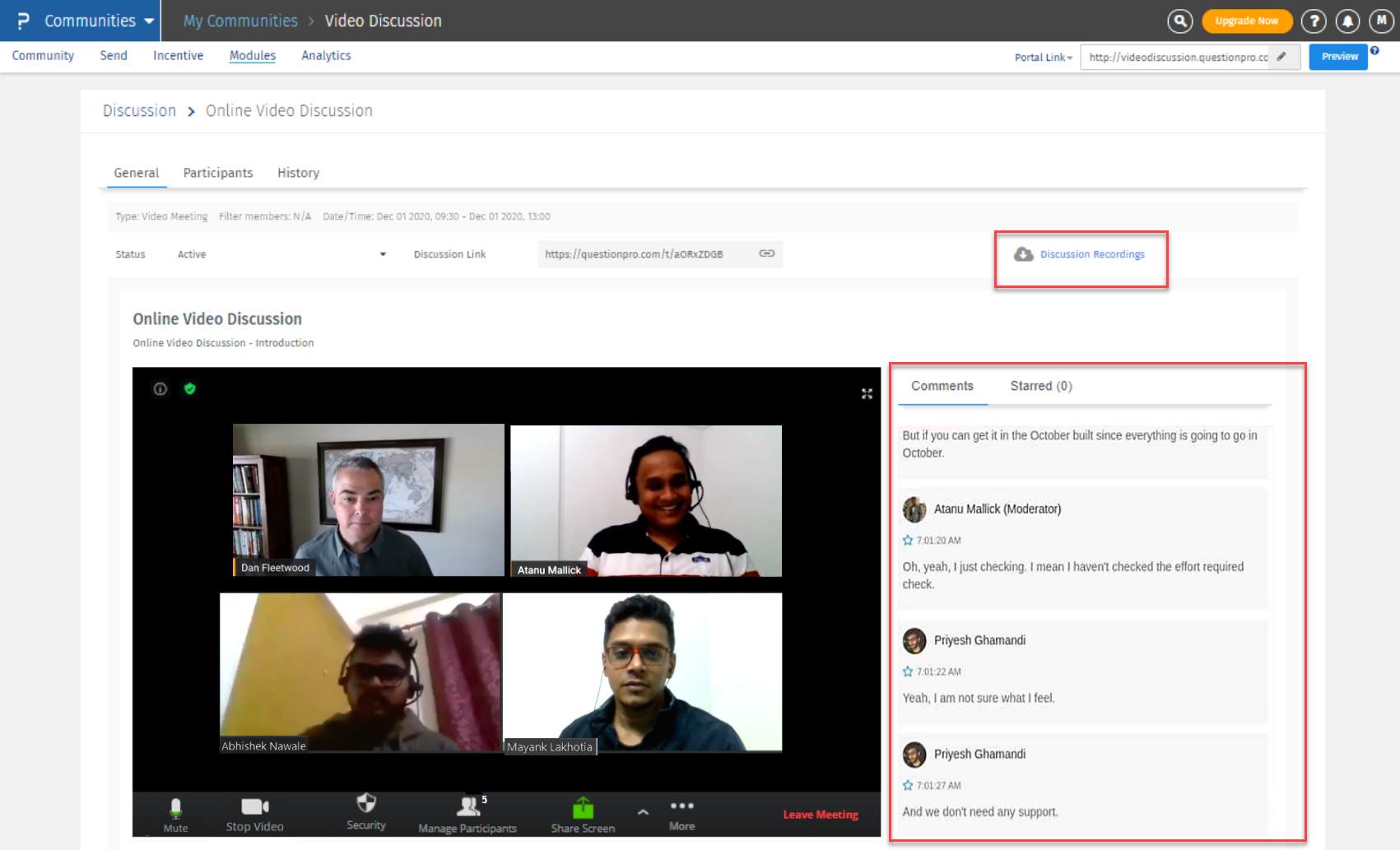
Task: Switch to the History tab
Action: 298,173
